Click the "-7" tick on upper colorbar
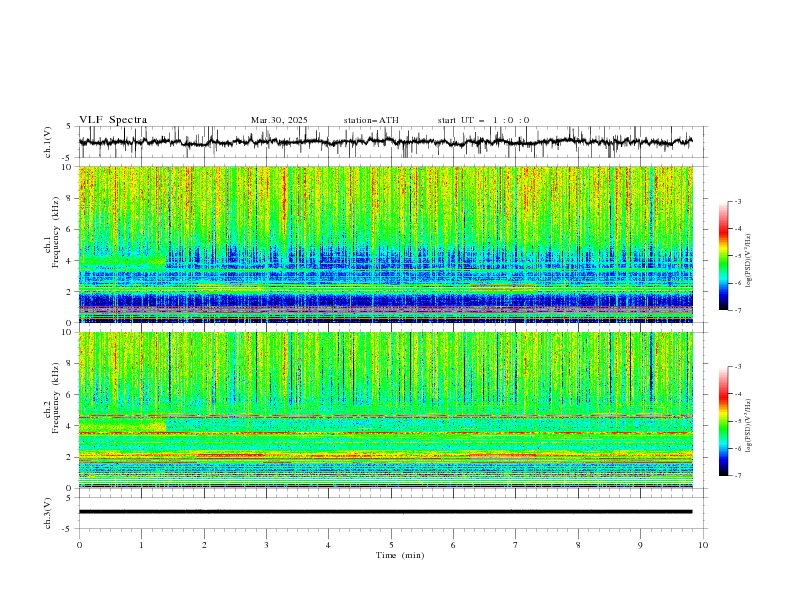The image size is (792, 612). tap(737, 310)
